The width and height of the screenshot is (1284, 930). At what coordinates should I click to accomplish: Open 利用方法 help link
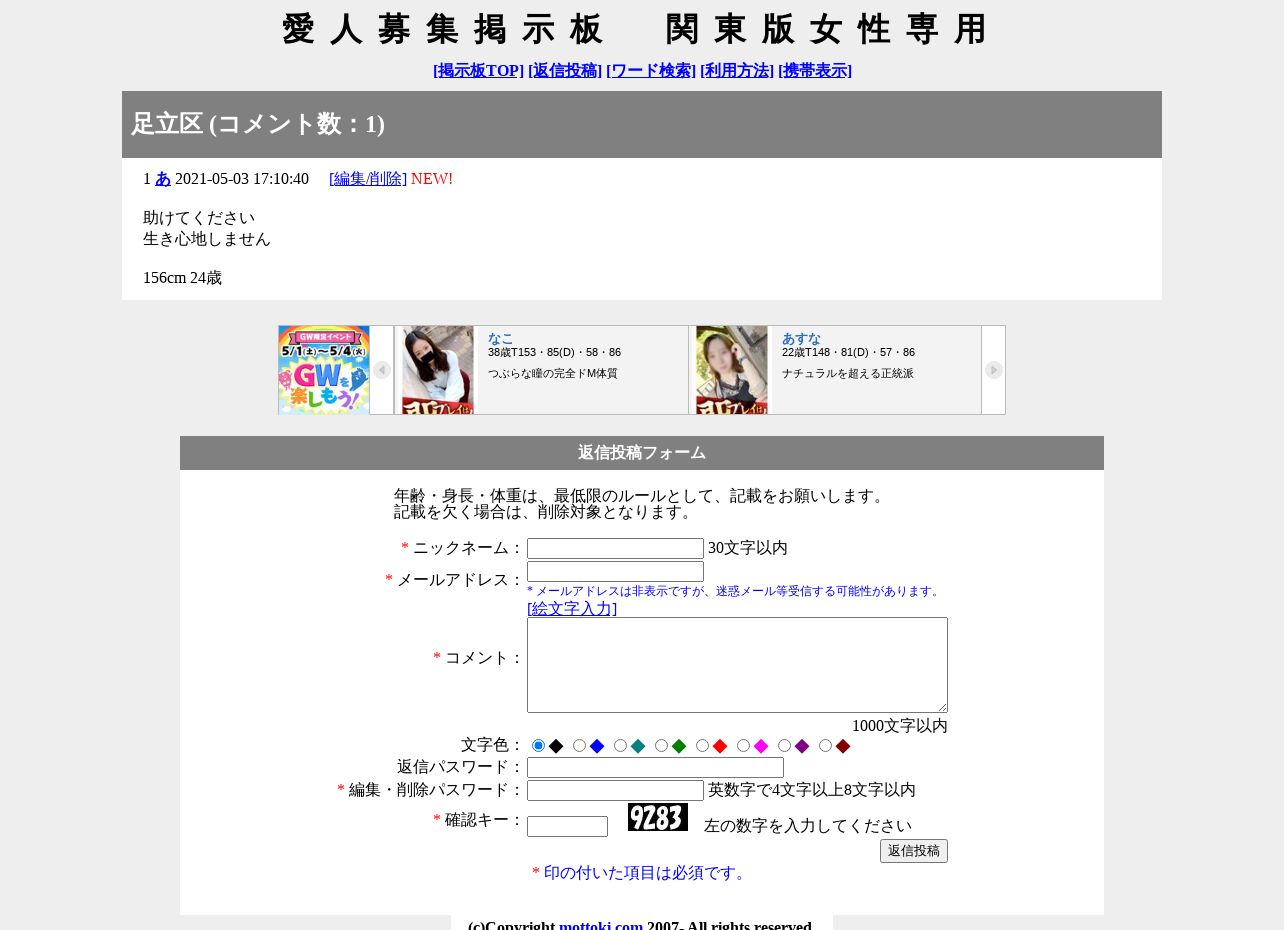[737, 71]
